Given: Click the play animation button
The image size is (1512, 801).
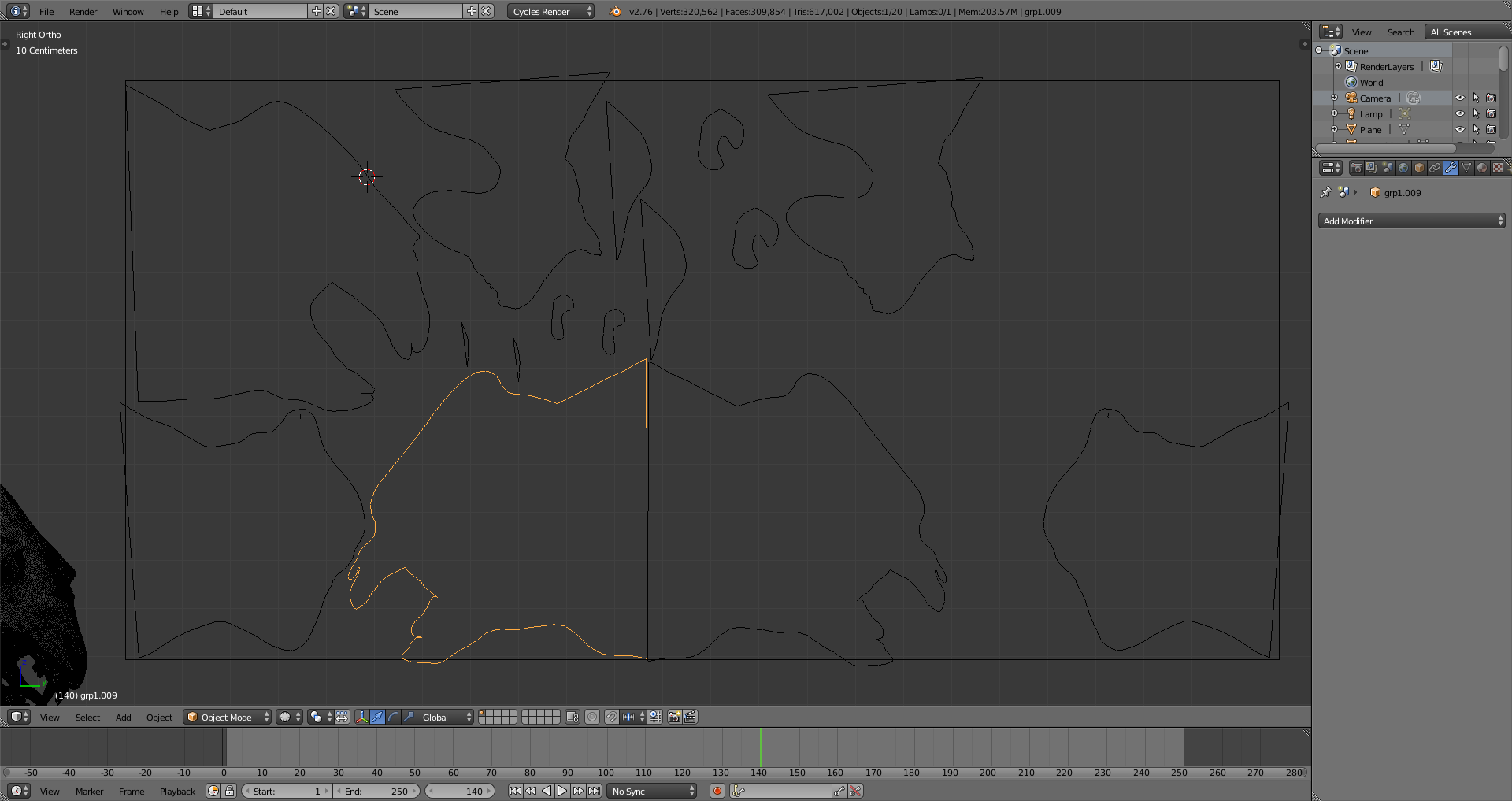Looking at the screenshot, I should point(562,791).
